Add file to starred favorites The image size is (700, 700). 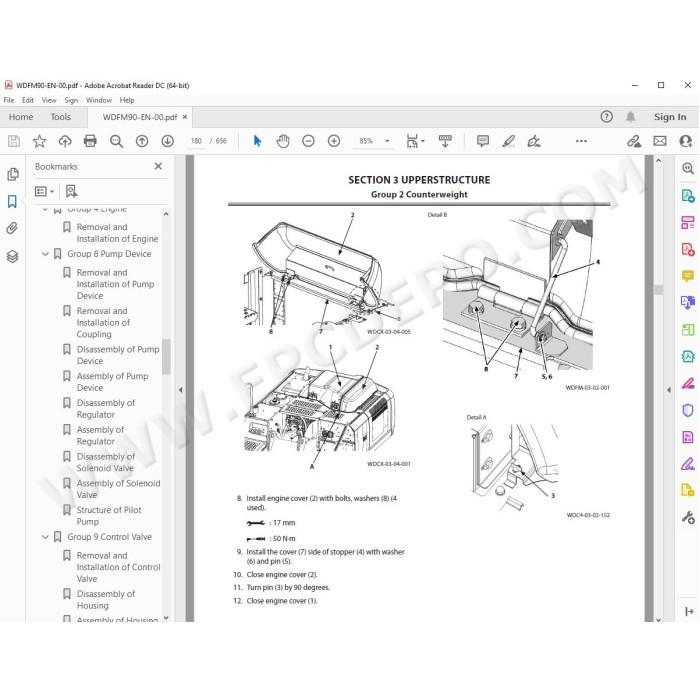pyautogui.click(x=39, y=141)
